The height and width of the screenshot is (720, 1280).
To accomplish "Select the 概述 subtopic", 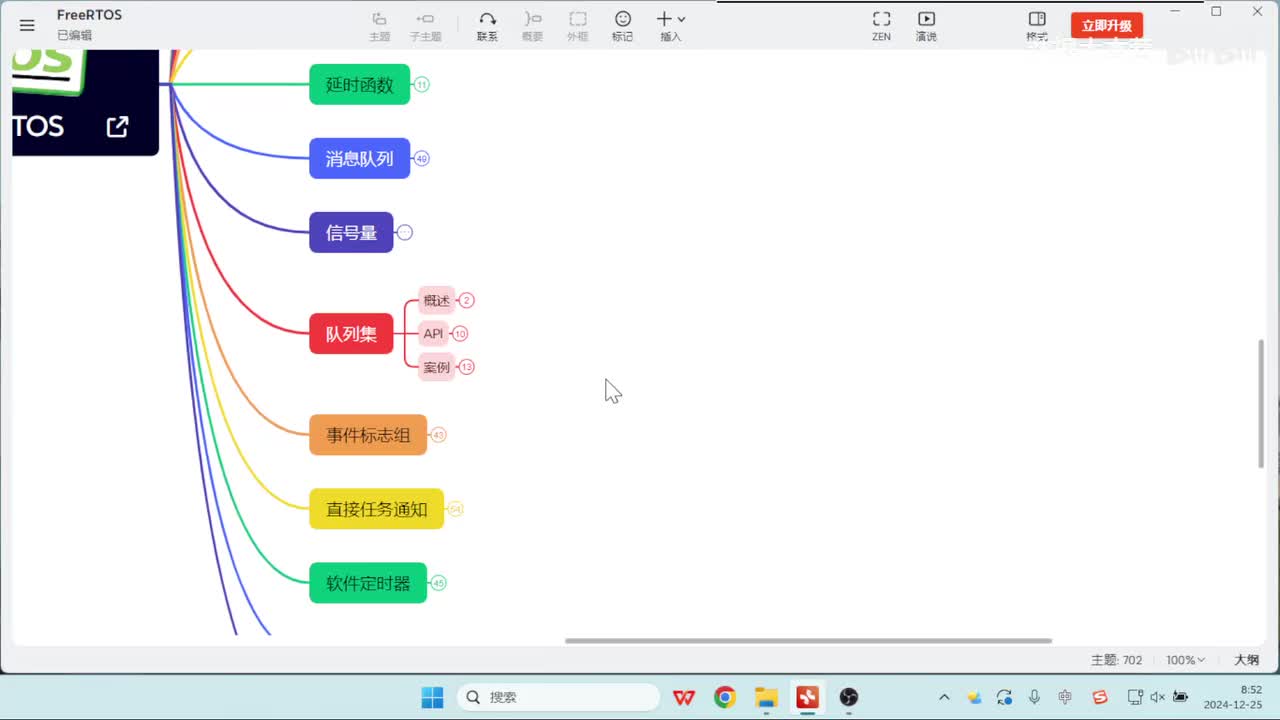I will (437, 300).
